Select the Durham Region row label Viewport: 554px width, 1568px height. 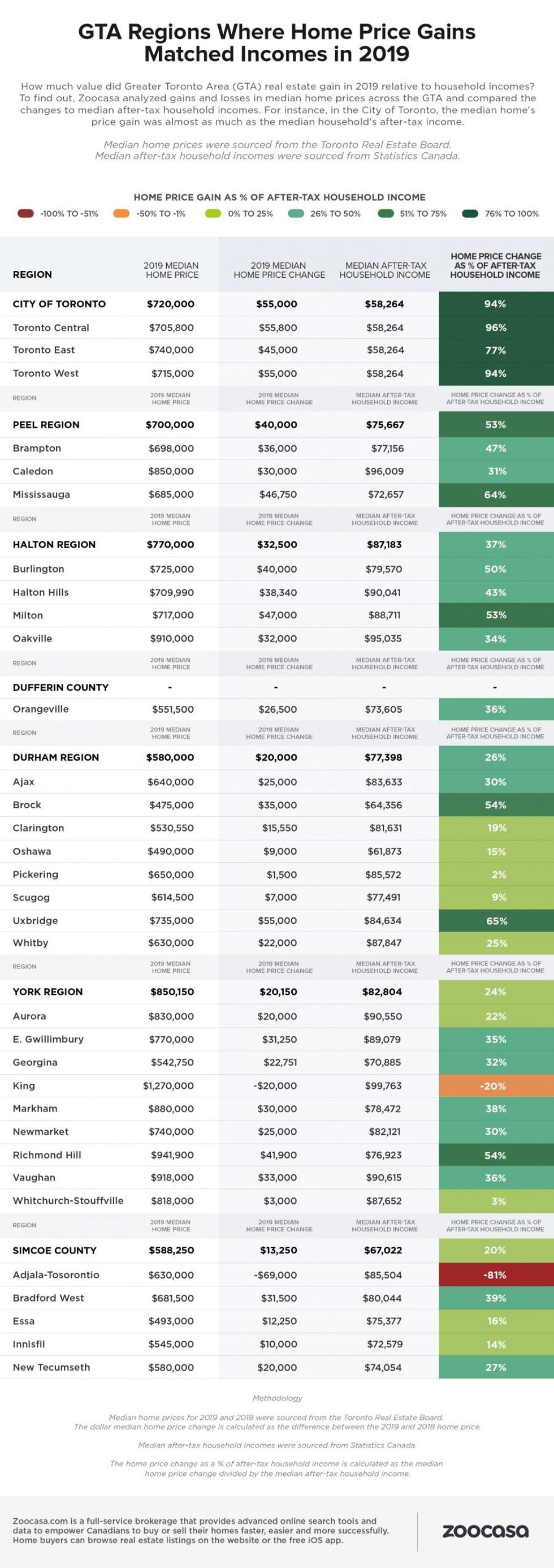pyautogui.click(x=55, y=757)
